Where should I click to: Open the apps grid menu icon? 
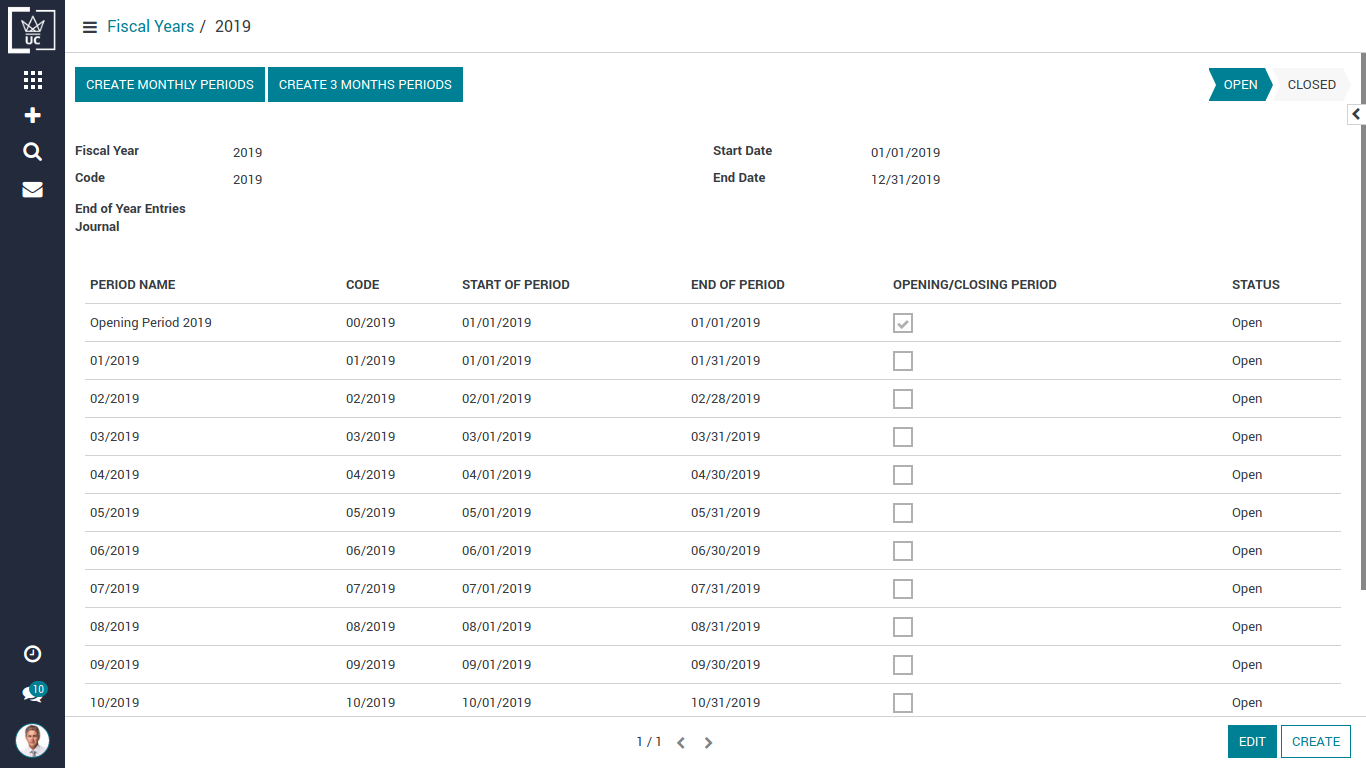tap(32, 80)
